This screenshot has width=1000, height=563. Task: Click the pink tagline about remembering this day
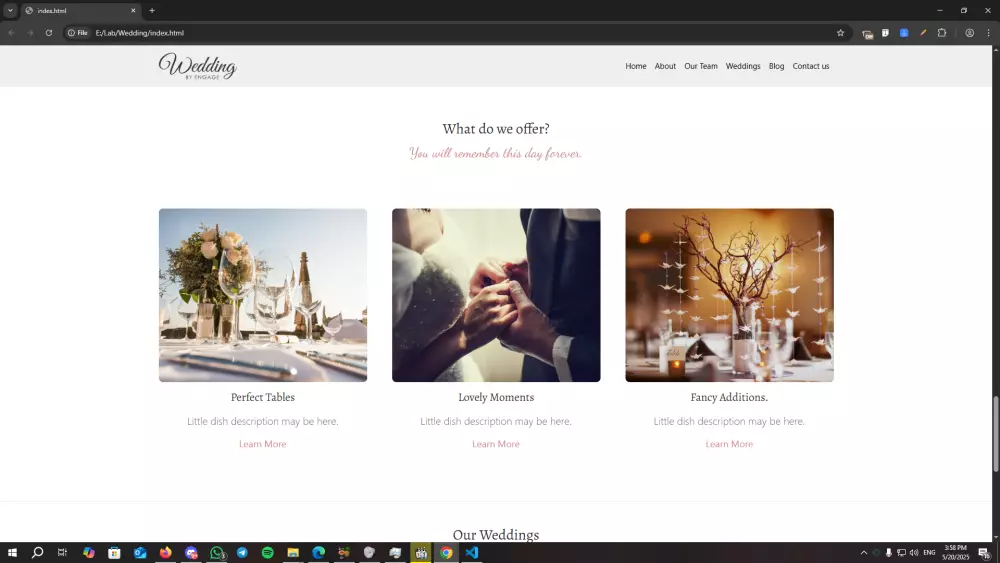pos(496,154)
